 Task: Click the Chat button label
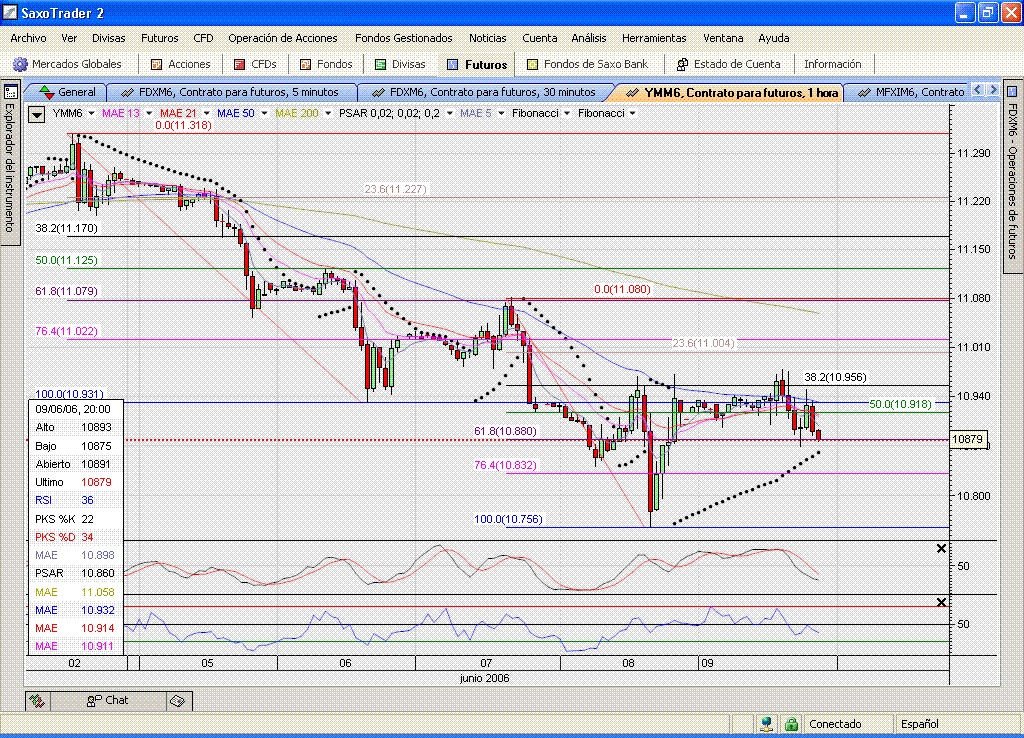tap(117, 700)
